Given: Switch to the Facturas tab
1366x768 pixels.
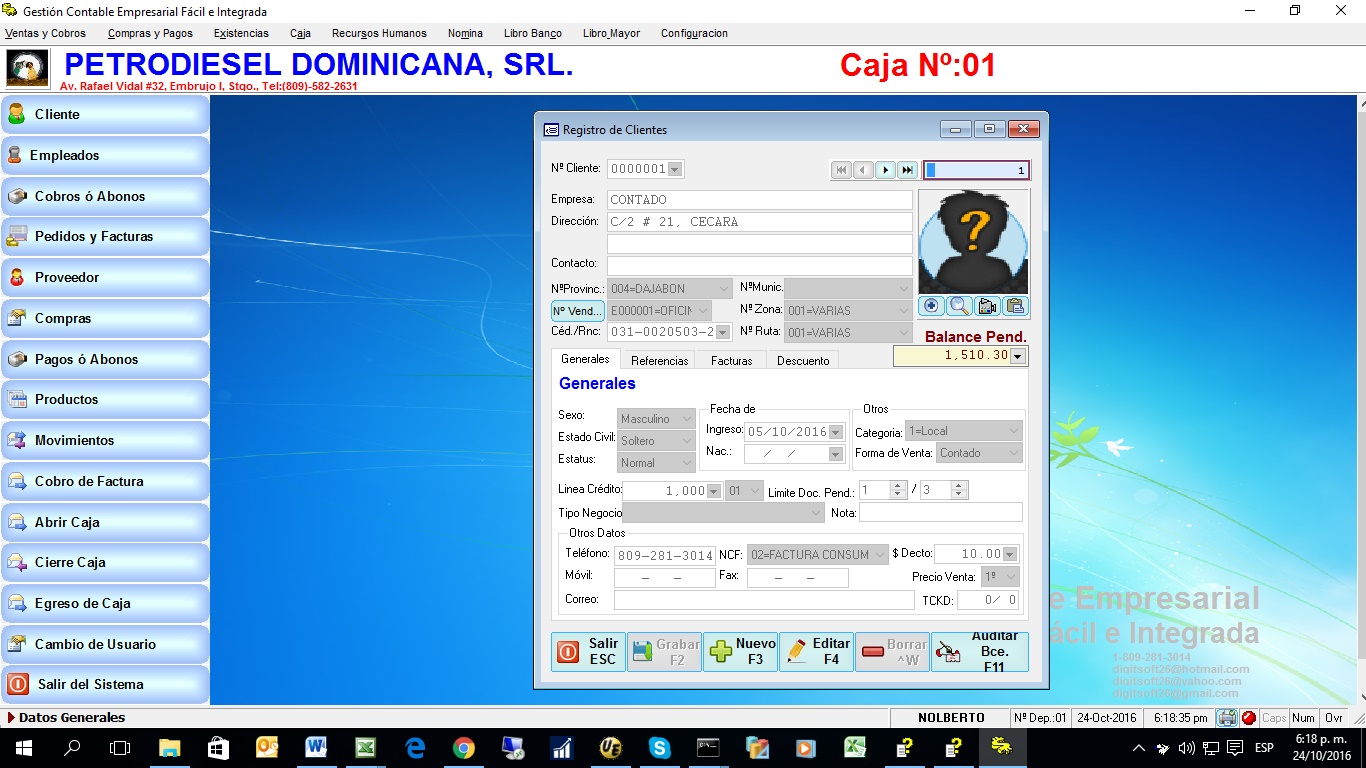Looking at the screenshot, I should pos(730,360).
